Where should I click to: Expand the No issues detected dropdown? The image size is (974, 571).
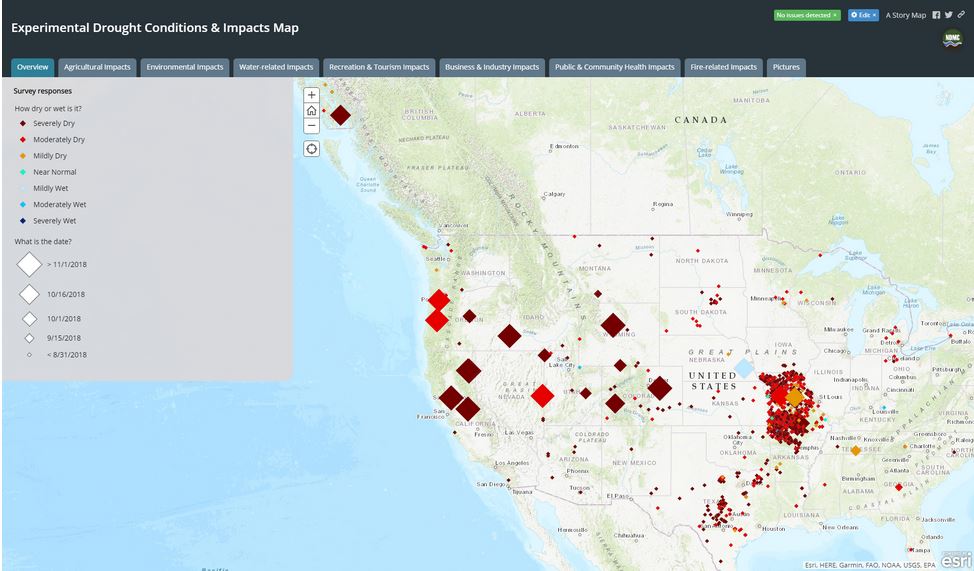tap(806, 15)
